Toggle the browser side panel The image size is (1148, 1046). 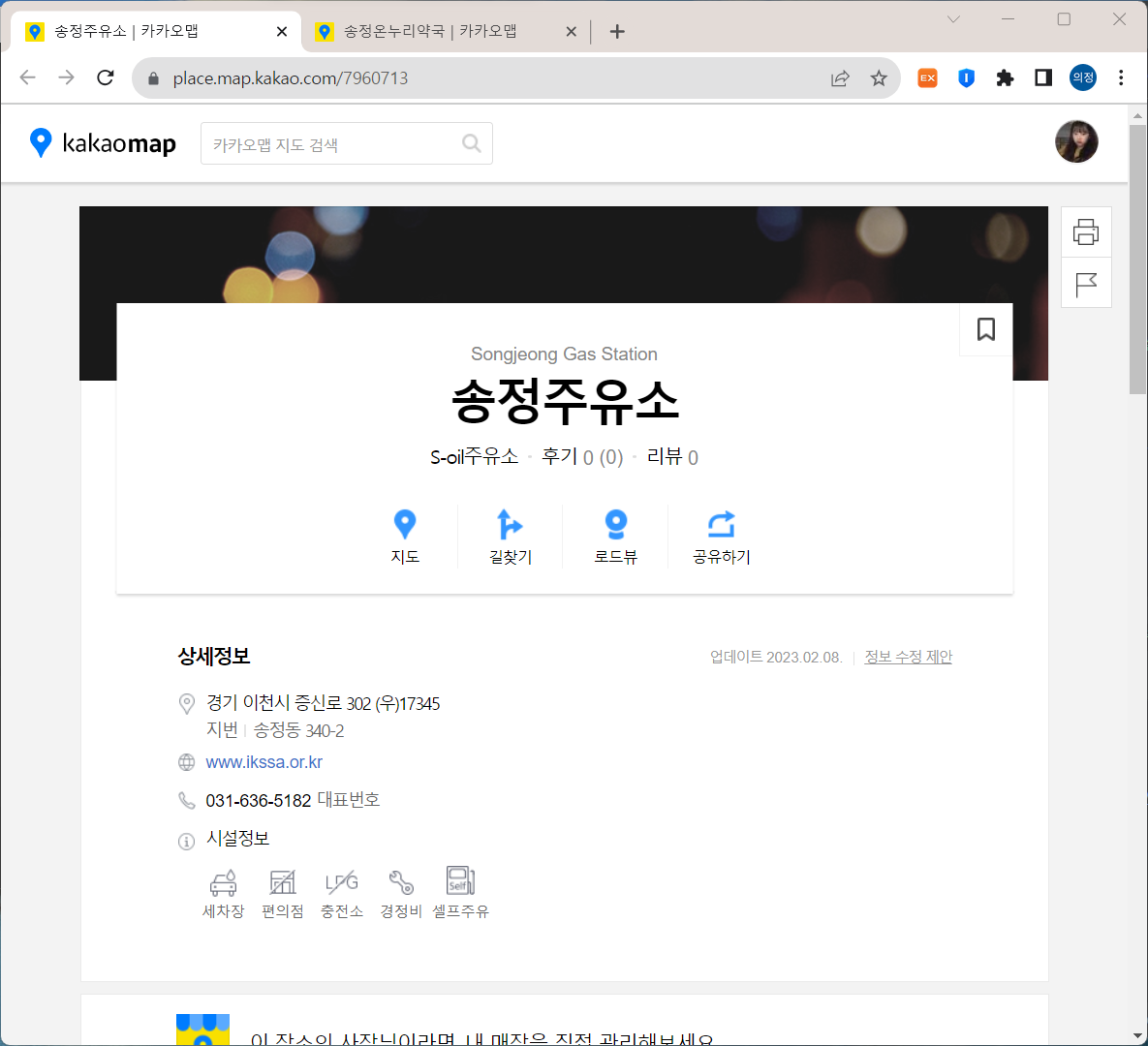pos(1043,77)
